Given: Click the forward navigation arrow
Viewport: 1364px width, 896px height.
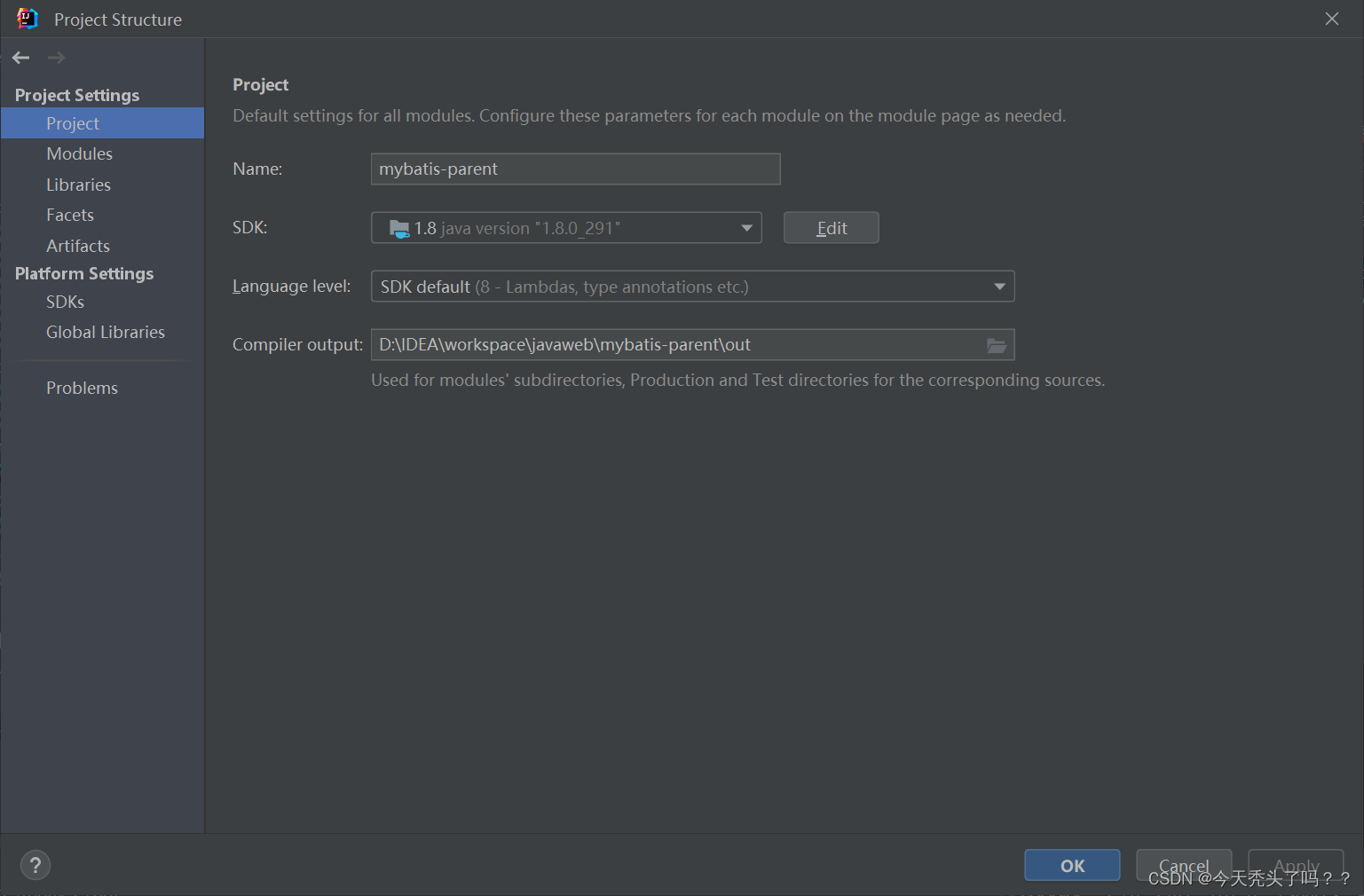Looking at the screenshot, I should click(55, 57).
